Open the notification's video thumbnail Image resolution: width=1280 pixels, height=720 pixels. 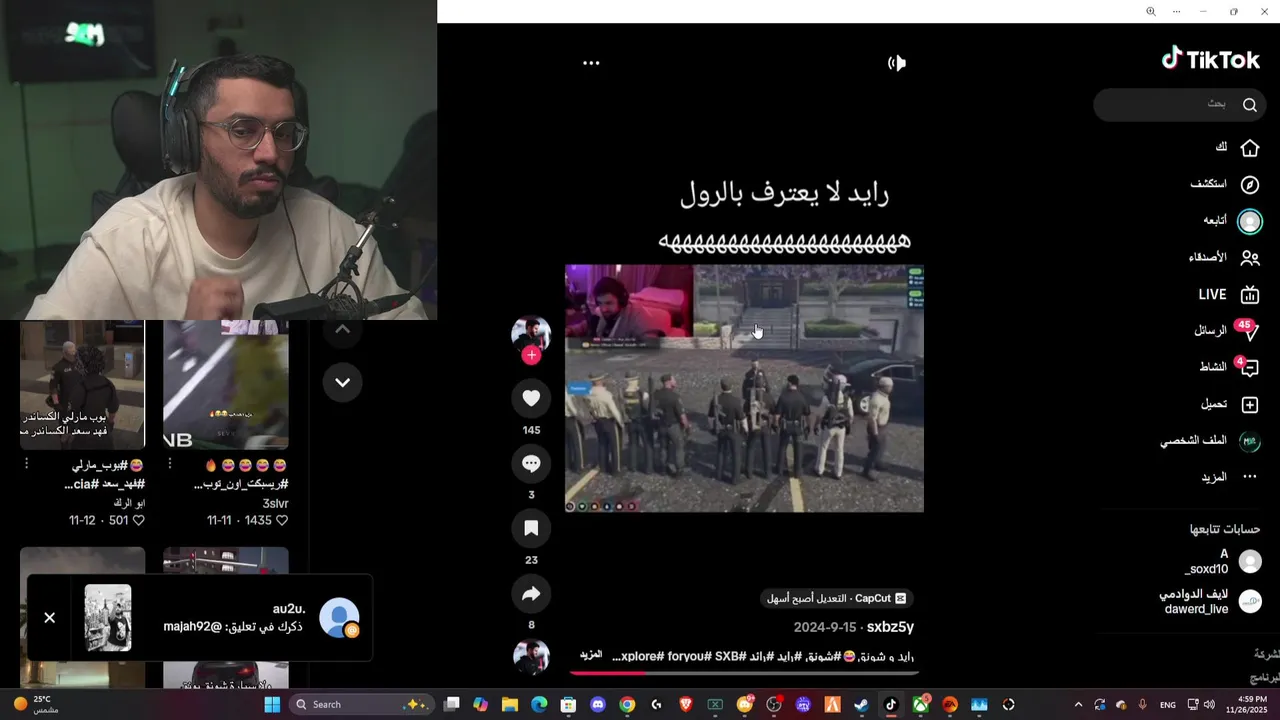(x=108, y=618)
